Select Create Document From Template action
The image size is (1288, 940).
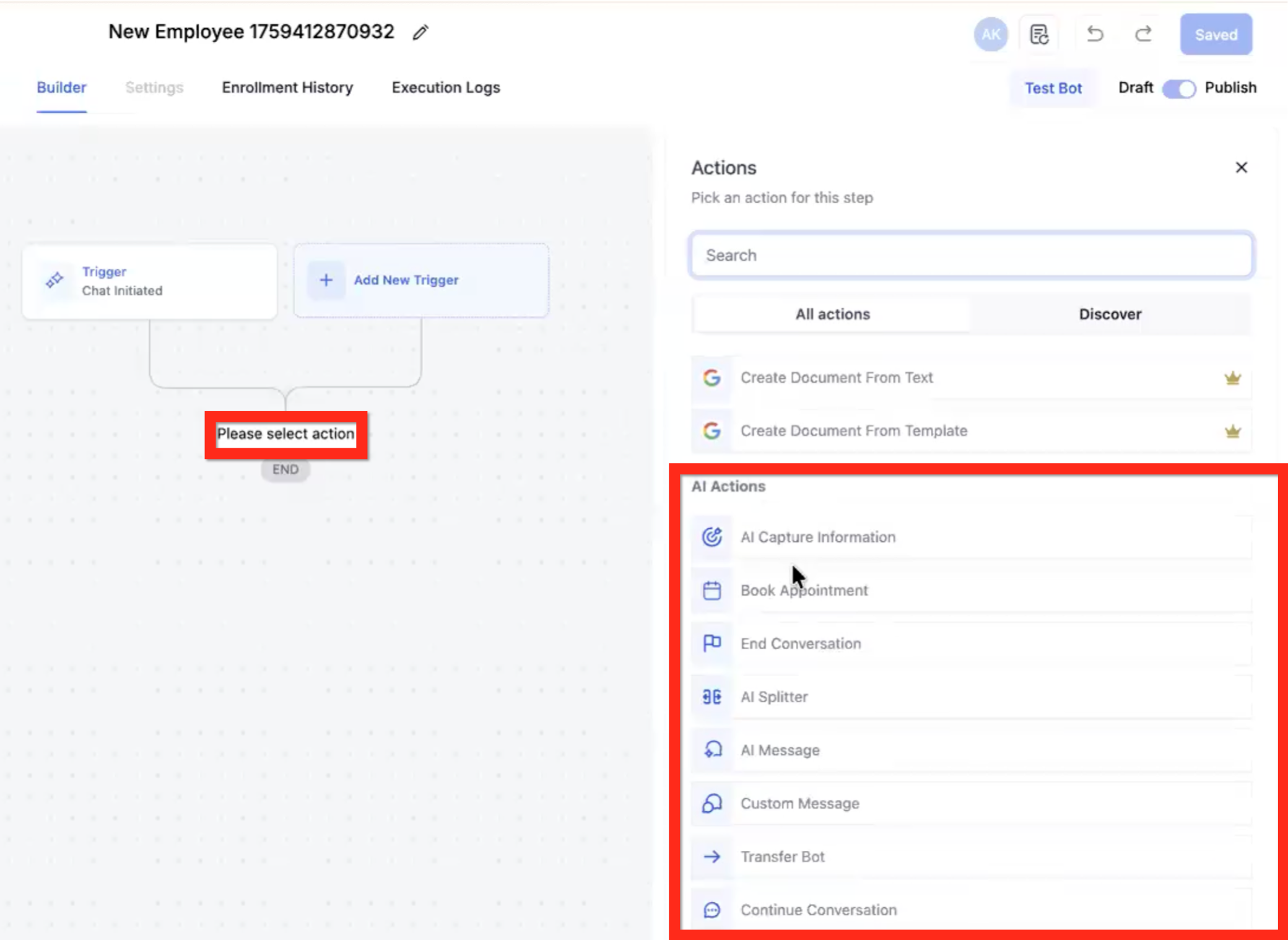pos(853,431)
